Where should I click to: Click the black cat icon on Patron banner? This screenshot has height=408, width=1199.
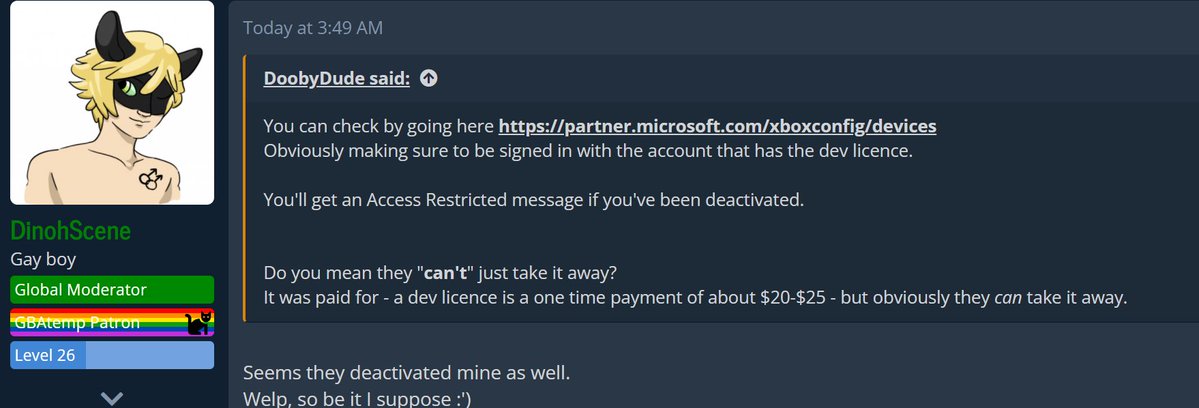pyautogui.click(x=198, y=323)
